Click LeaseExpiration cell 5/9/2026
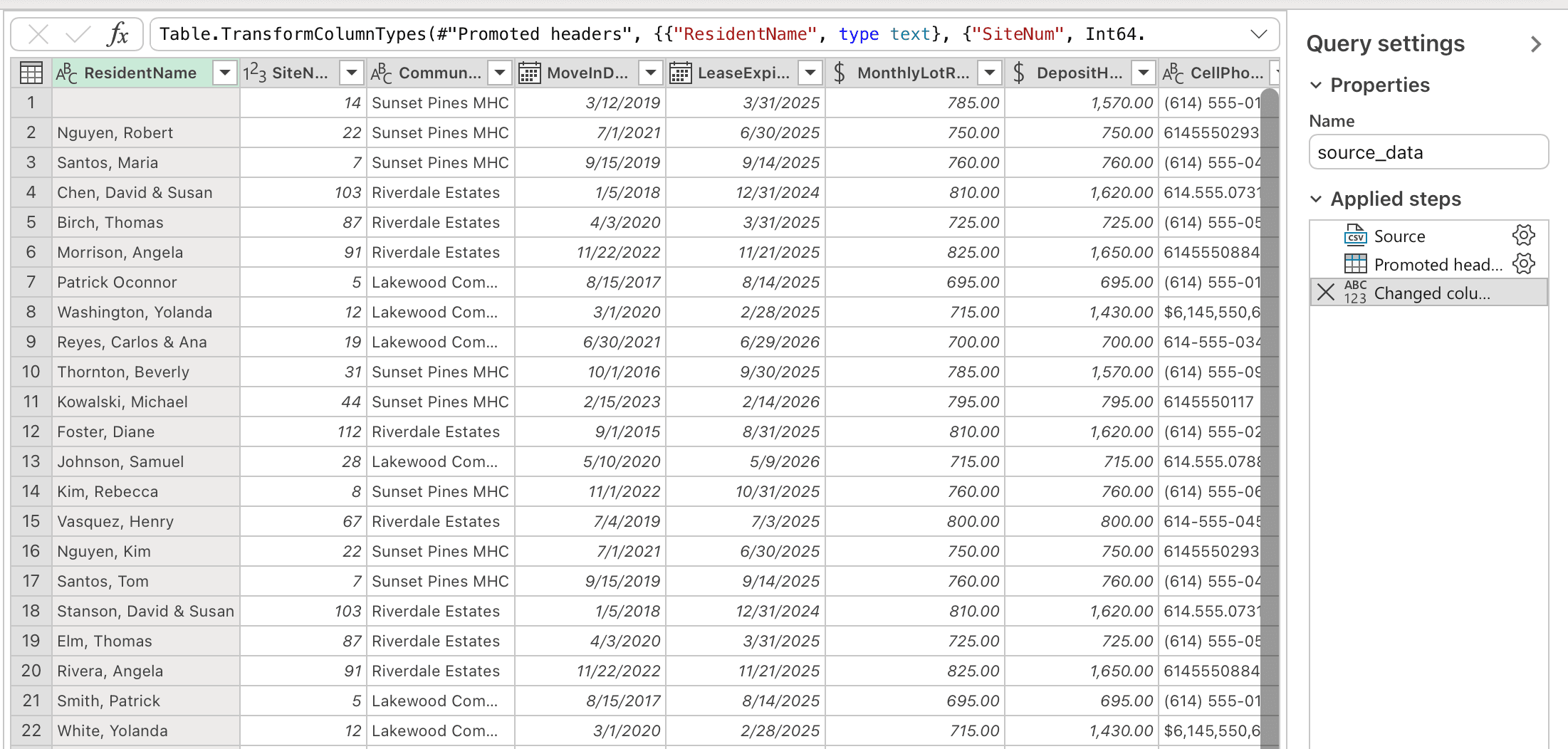 click(746, 461)
